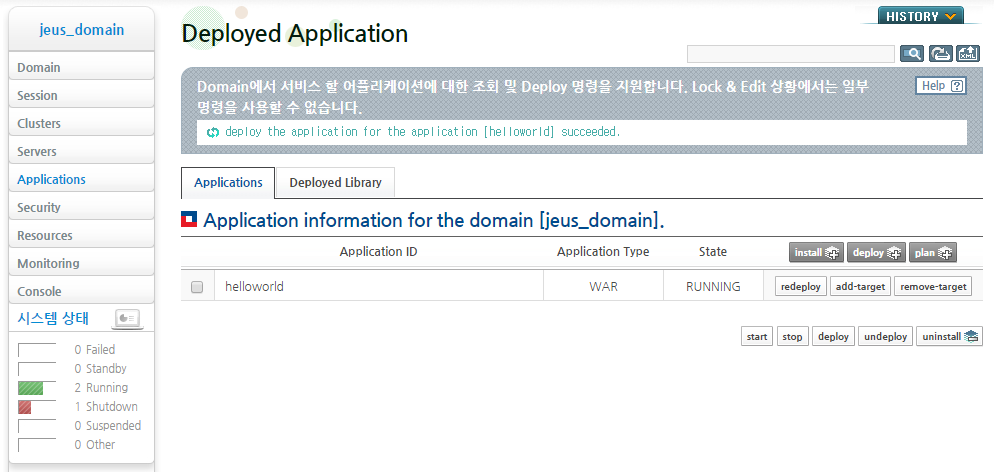Click the '0 Other' status entry

(94, 445)
